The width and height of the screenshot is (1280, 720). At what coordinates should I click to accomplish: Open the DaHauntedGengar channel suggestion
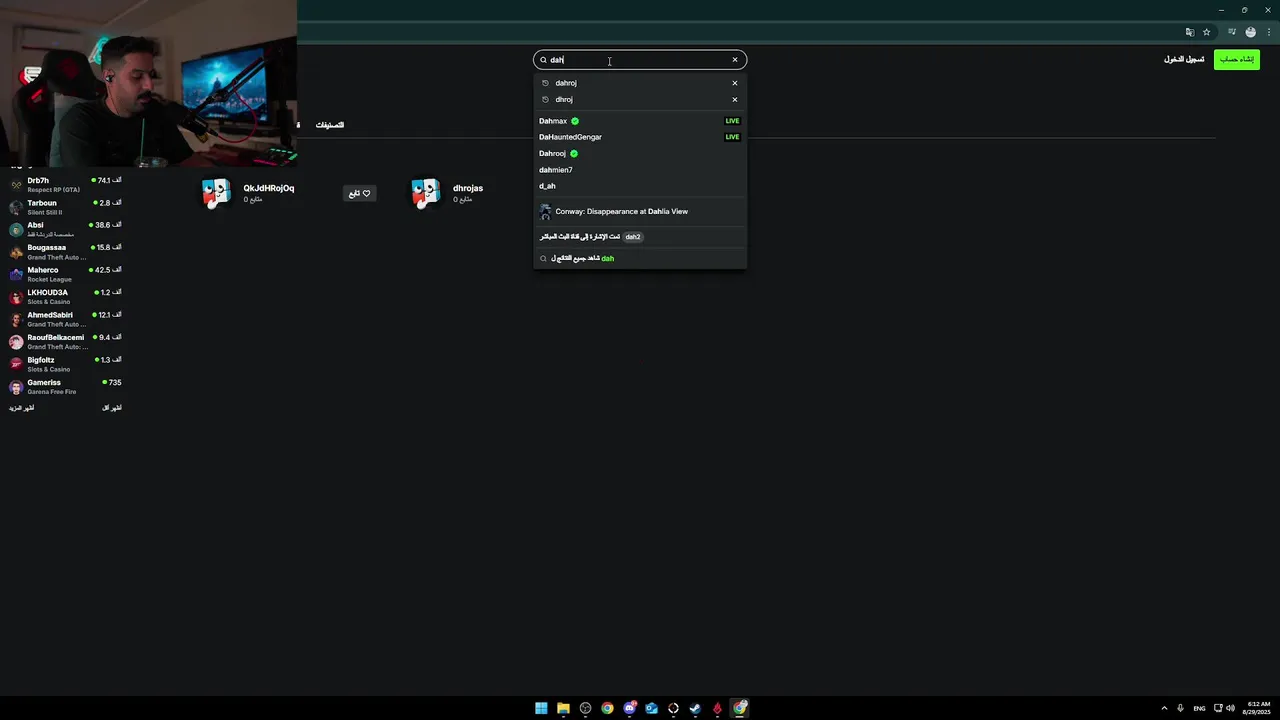640,137
